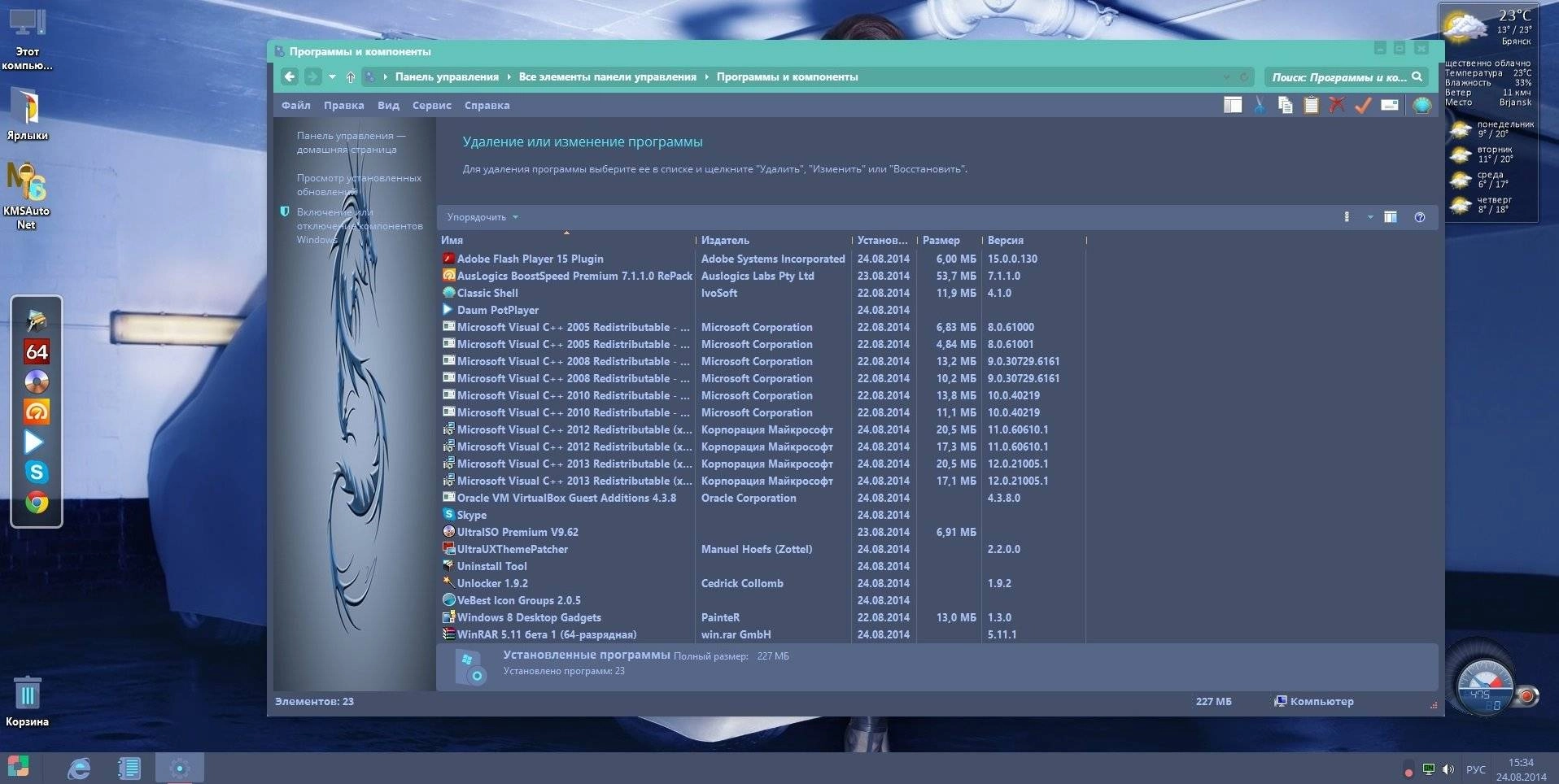The width and height of the screenshot is (1559, 784).
Task: Open the Recycle Bin (Корзина) desktop icon
Action: (x=27, y=701)
